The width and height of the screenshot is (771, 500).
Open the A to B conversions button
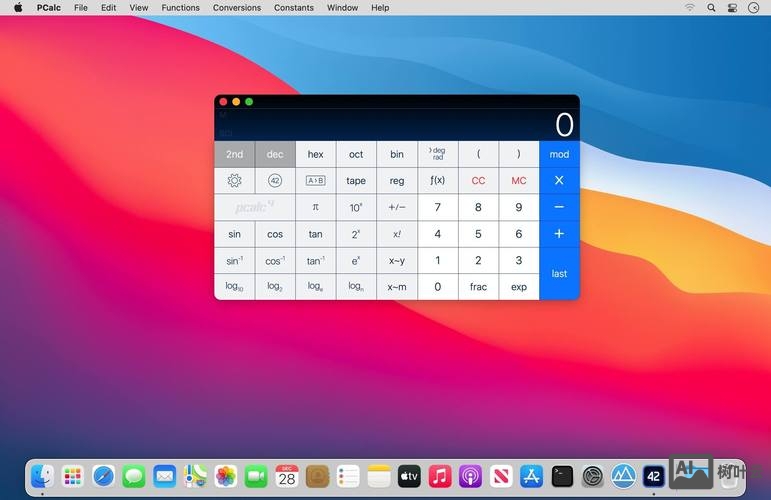315,180
